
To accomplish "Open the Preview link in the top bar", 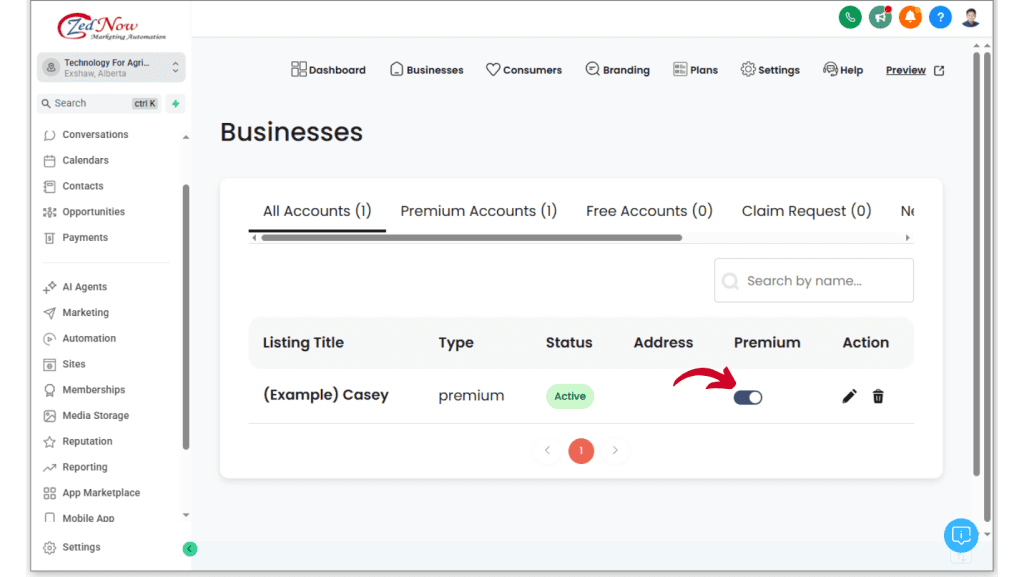I will [905, 70].
